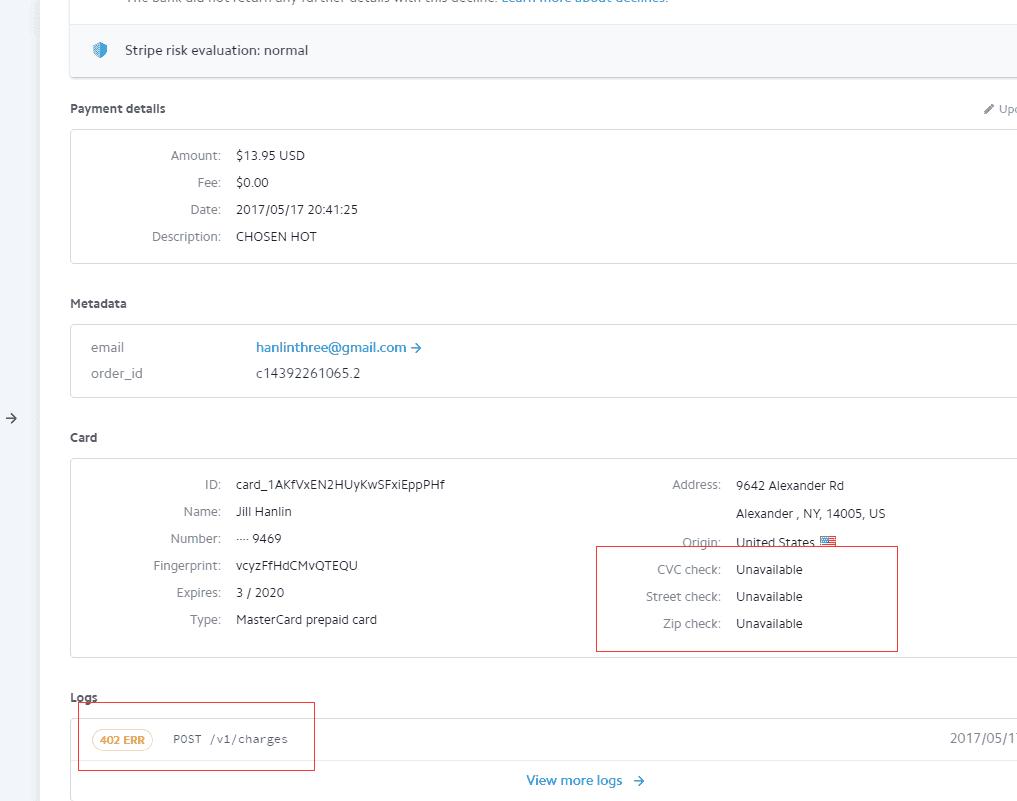Viewport: 1017px width, 801px height.
Task: Click the Stripe risk evaluation: normal text
Action: (x=216, y=50)
